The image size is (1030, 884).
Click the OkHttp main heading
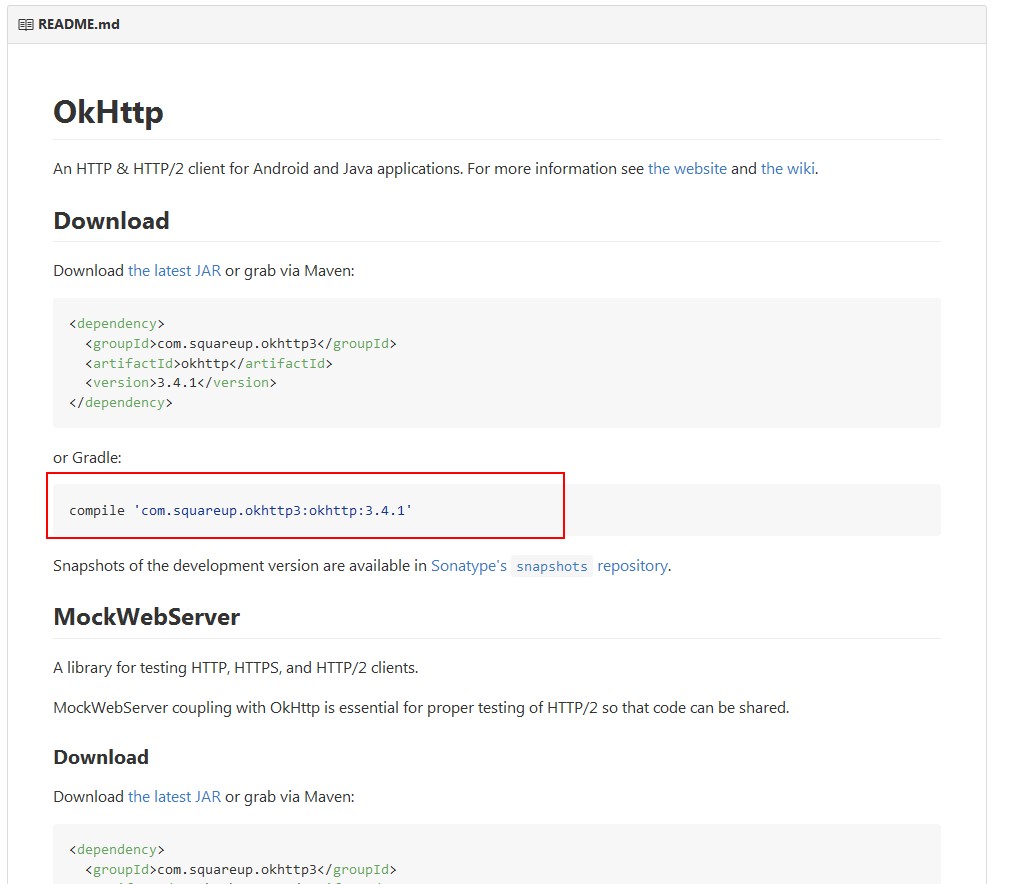pyautogui.click(x=108, y=112)
